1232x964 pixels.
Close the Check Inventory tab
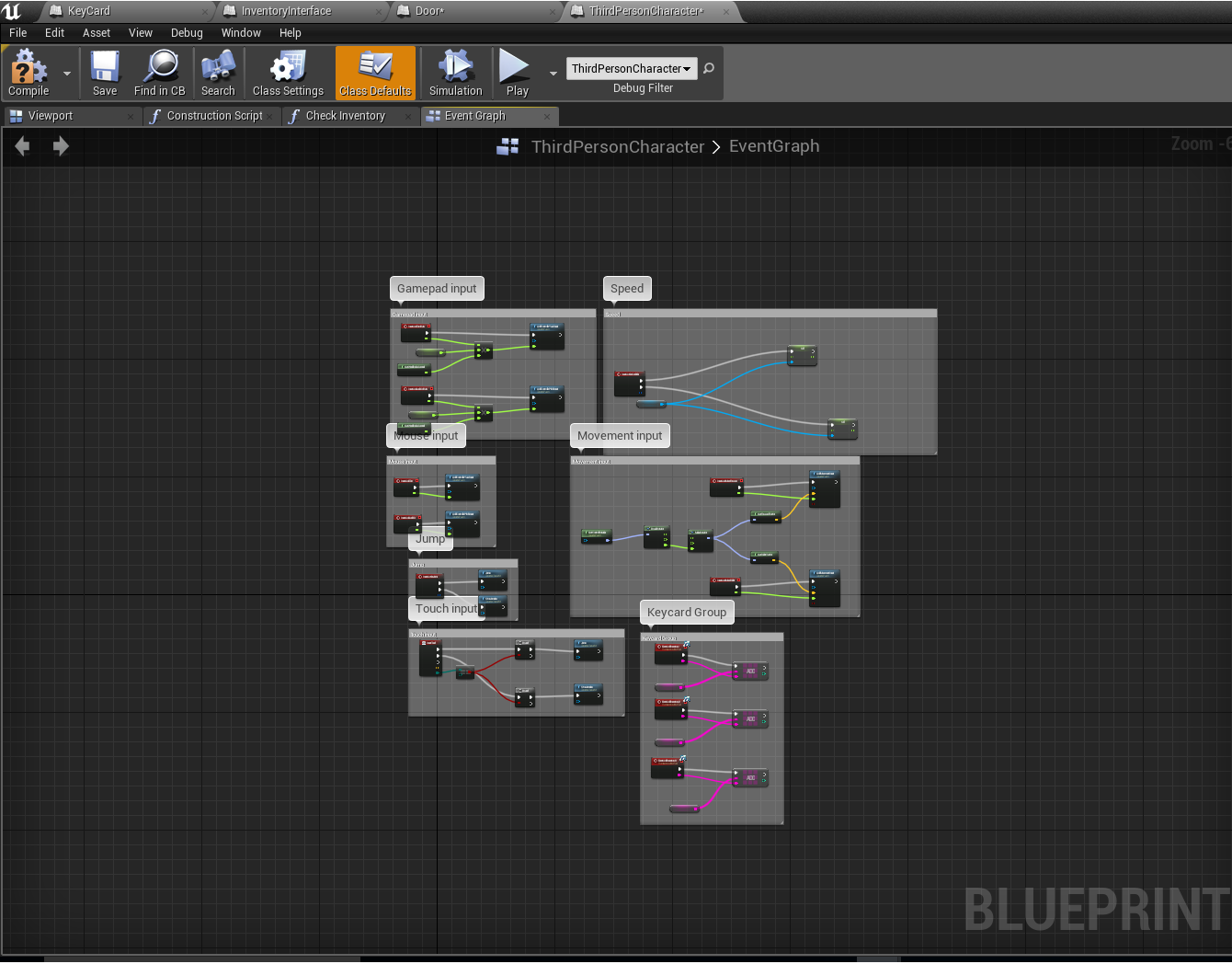pyautogui.click(x=408, y=116)
